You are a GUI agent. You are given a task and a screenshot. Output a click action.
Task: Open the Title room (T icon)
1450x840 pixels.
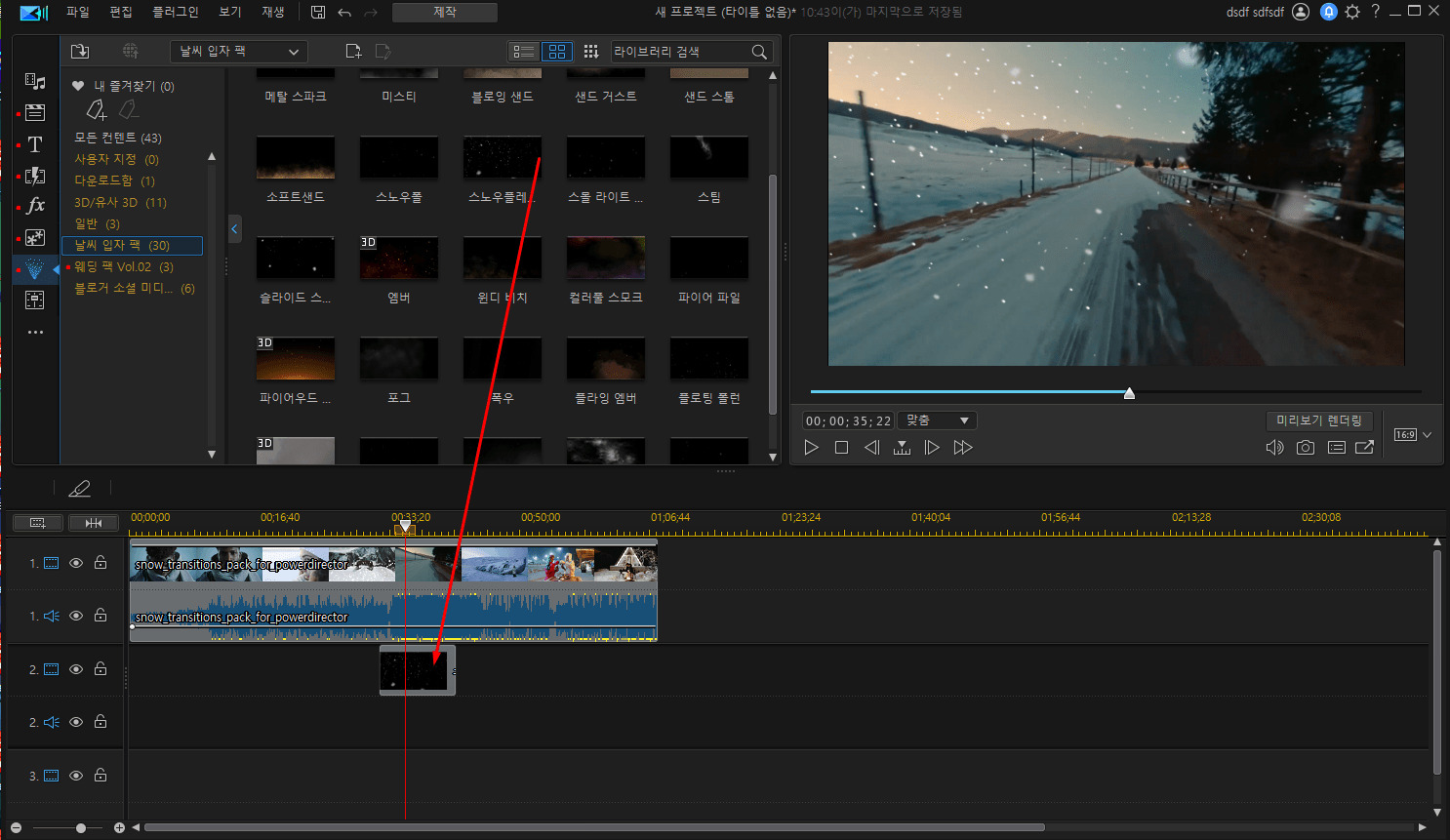coord(35,144)
